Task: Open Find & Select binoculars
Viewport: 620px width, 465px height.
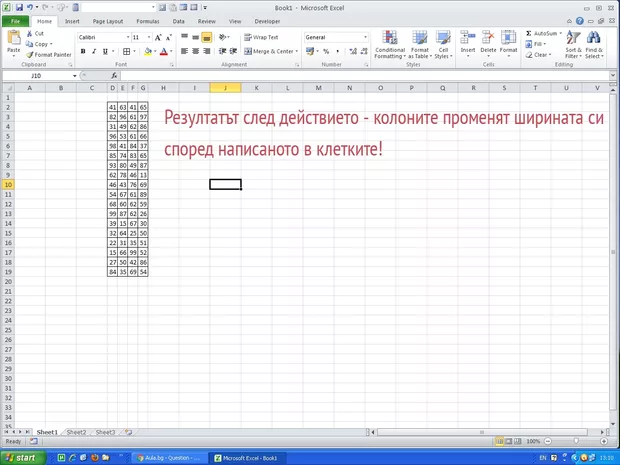Action: click(594, 44)
